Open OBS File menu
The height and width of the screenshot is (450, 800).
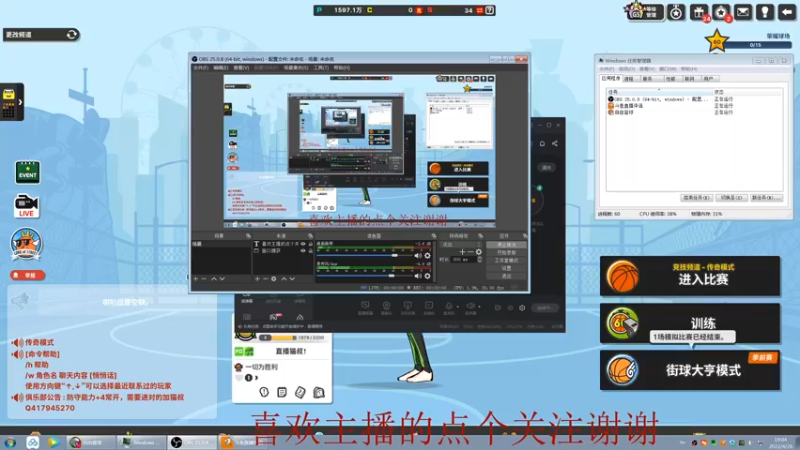tap(201, 67)
